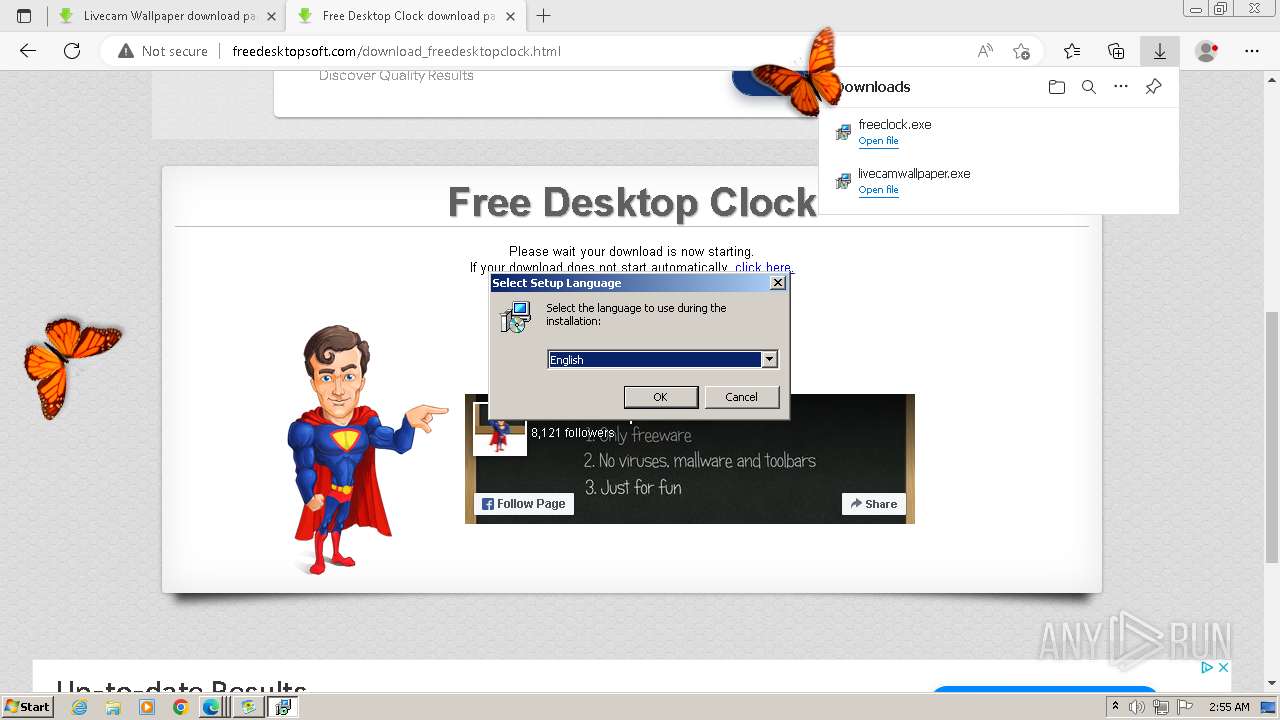The height and width of the screenshot is (720, 1280).
Task: Open the setup language dropdown
Action: coord(769,359)
